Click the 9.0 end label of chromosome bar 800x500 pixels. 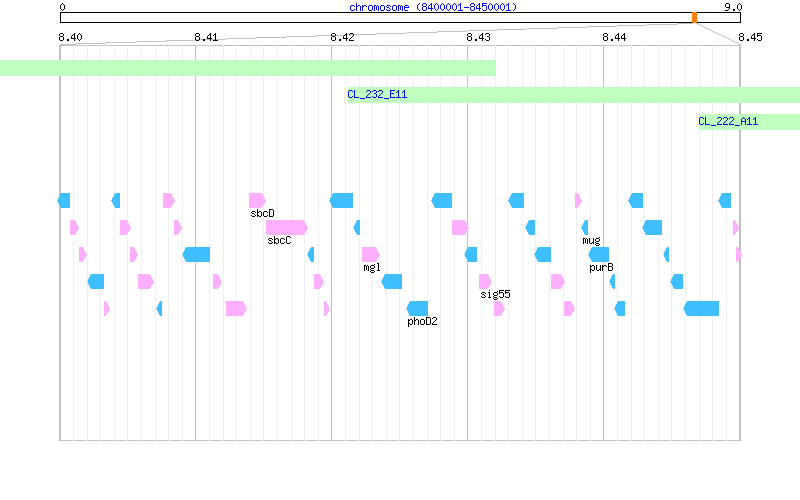pos(733,7)
